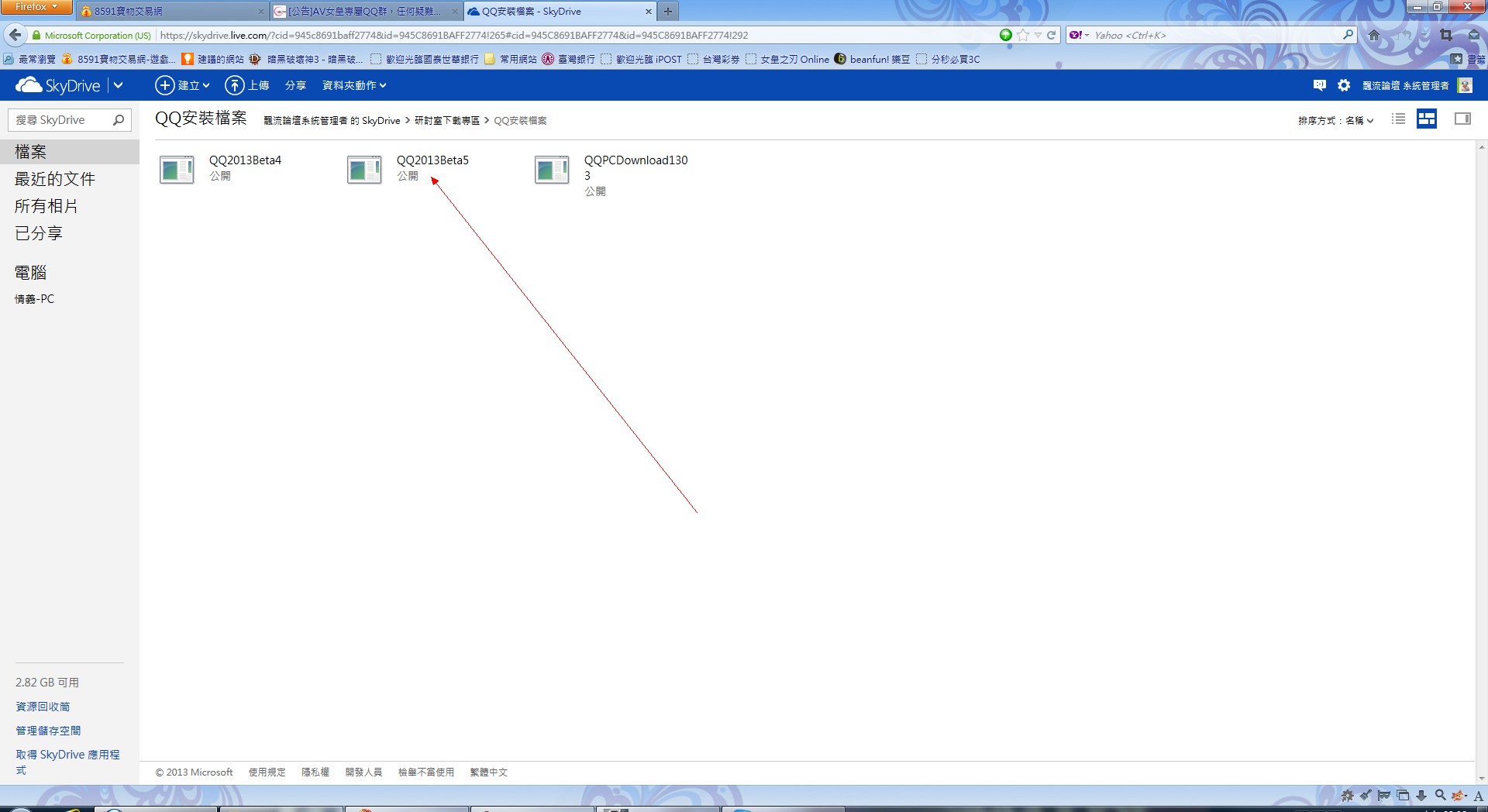Open the 資料夾動作 folder actions menu
The image size is (1488, 812).
[x=354, y=85]
